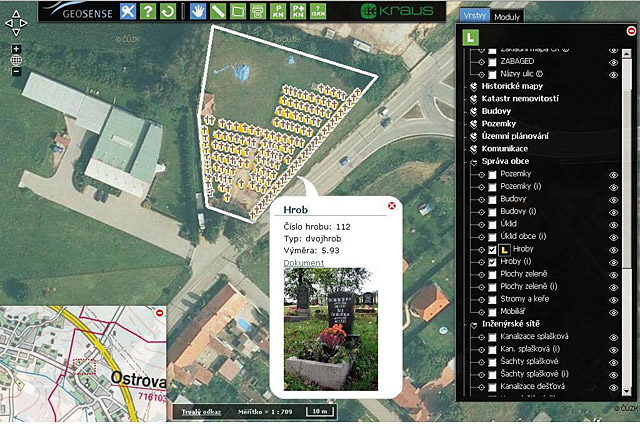Check the Úklid layer checkbox

492,224
